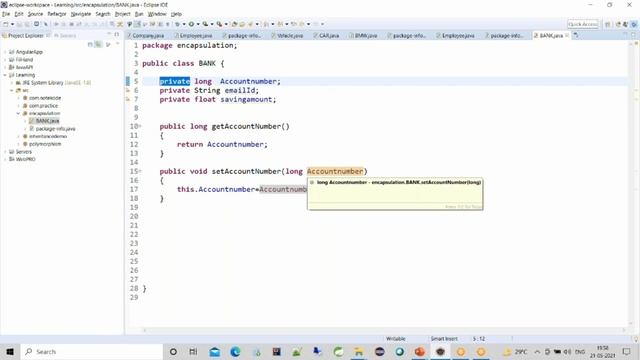Viewport: 640px width, 360px height.
Task: Select the polymorphism package
Action: pyautogui.click(x=42, y=144)
